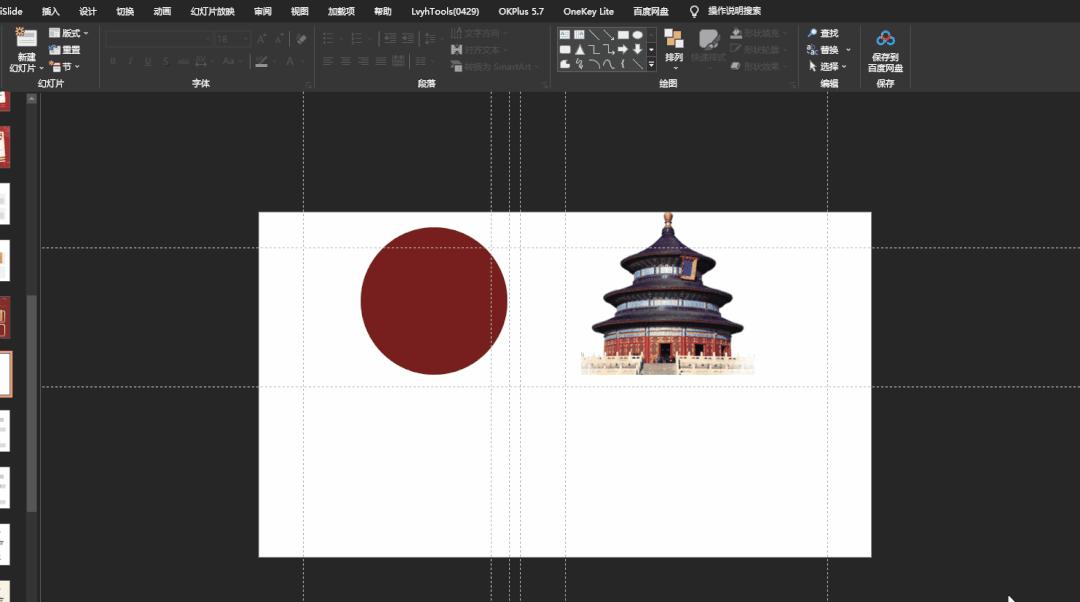Toggle Italic formatting
The image size is (1080, 602).
[131, 61]
